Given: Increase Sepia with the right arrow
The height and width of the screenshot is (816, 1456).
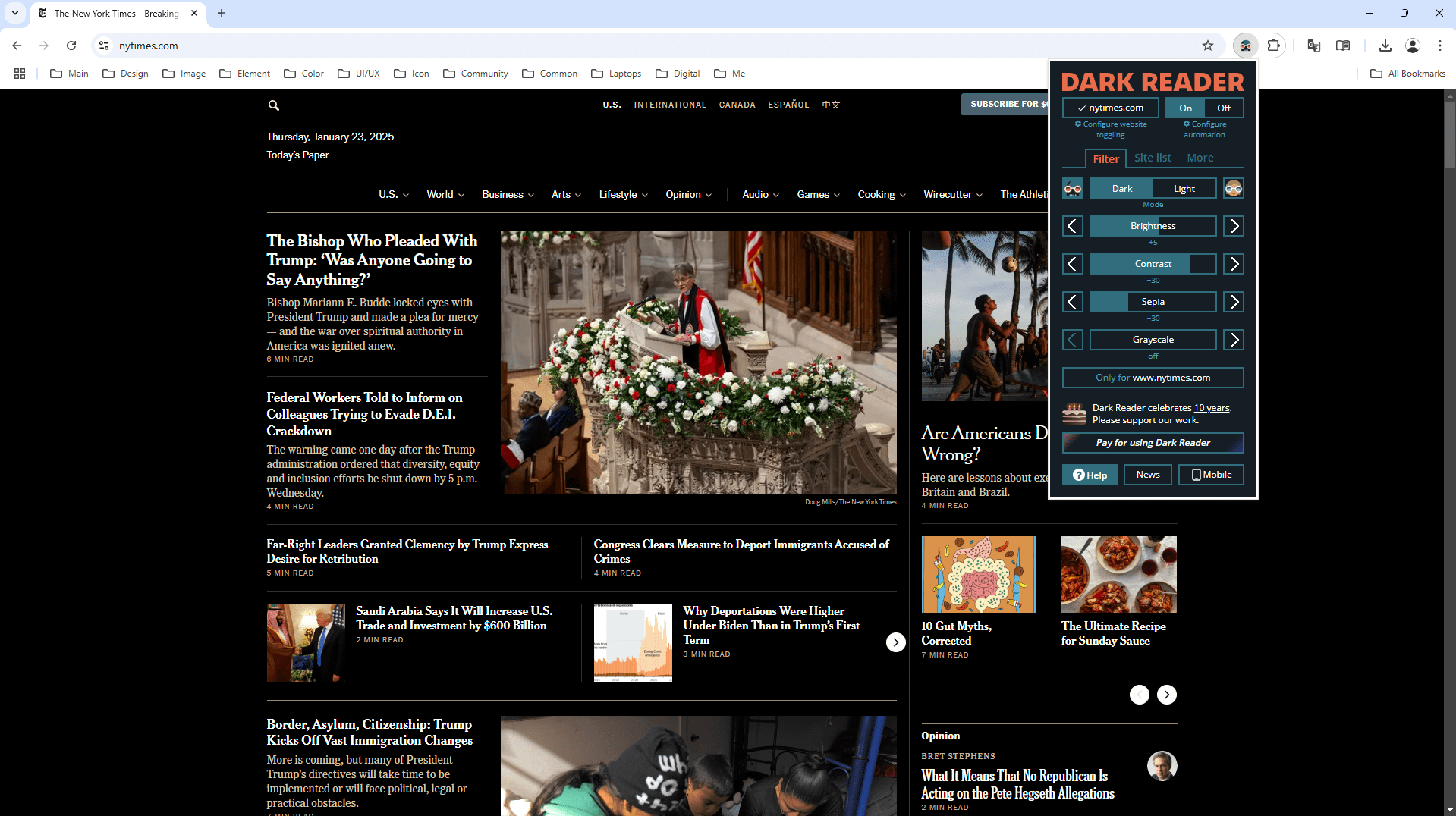Looking at the screenshot, I should pos(1234,302).
